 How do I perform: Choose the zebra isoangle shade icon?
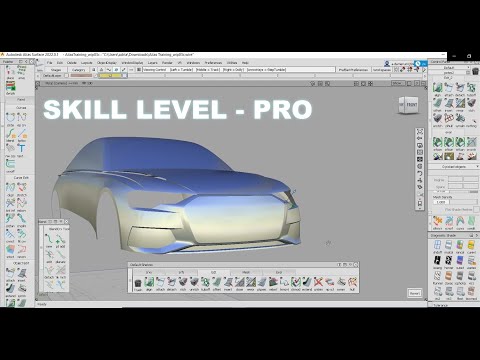[438, 260]
